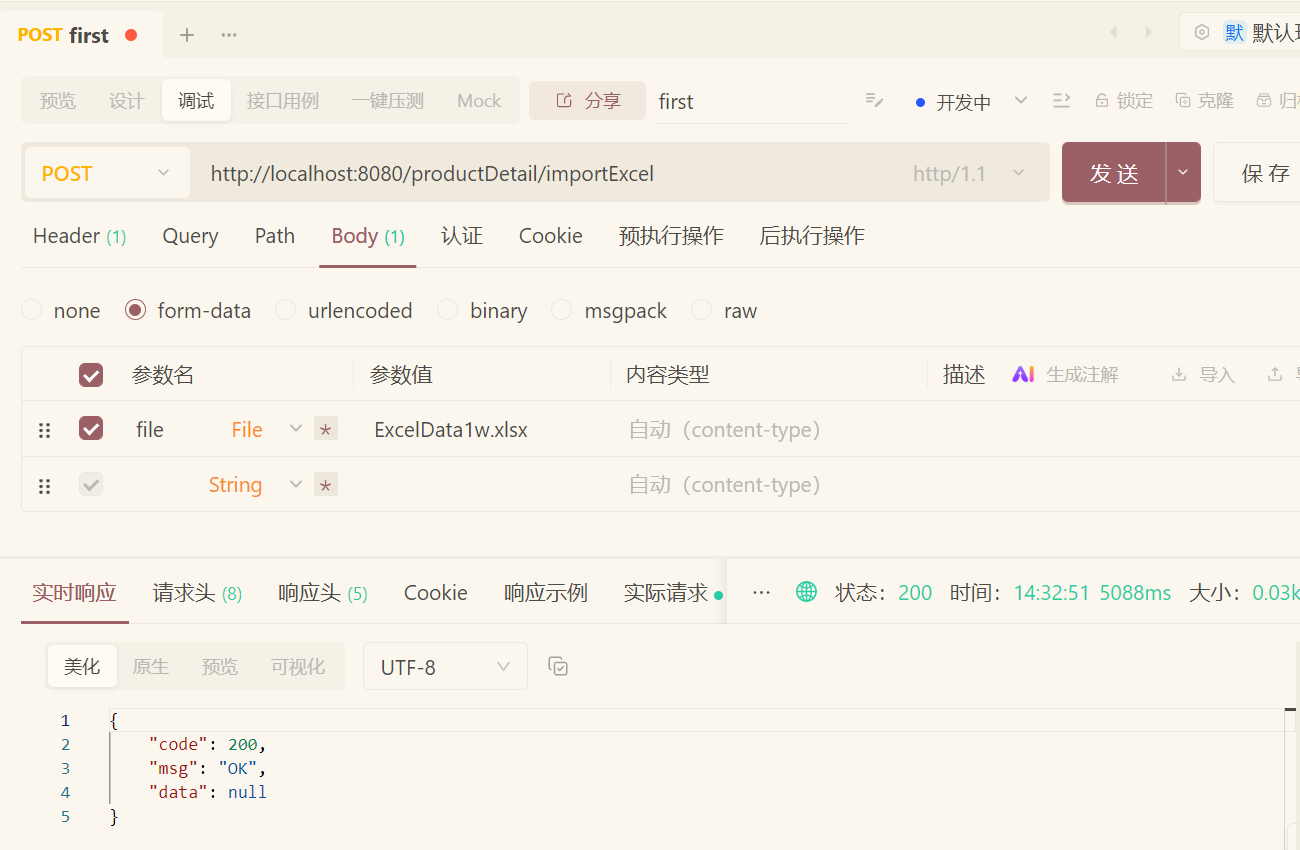Screen dimensions: 1300x850
Task: Add a new request tab with the plus icon
Action: pos(187,35)
